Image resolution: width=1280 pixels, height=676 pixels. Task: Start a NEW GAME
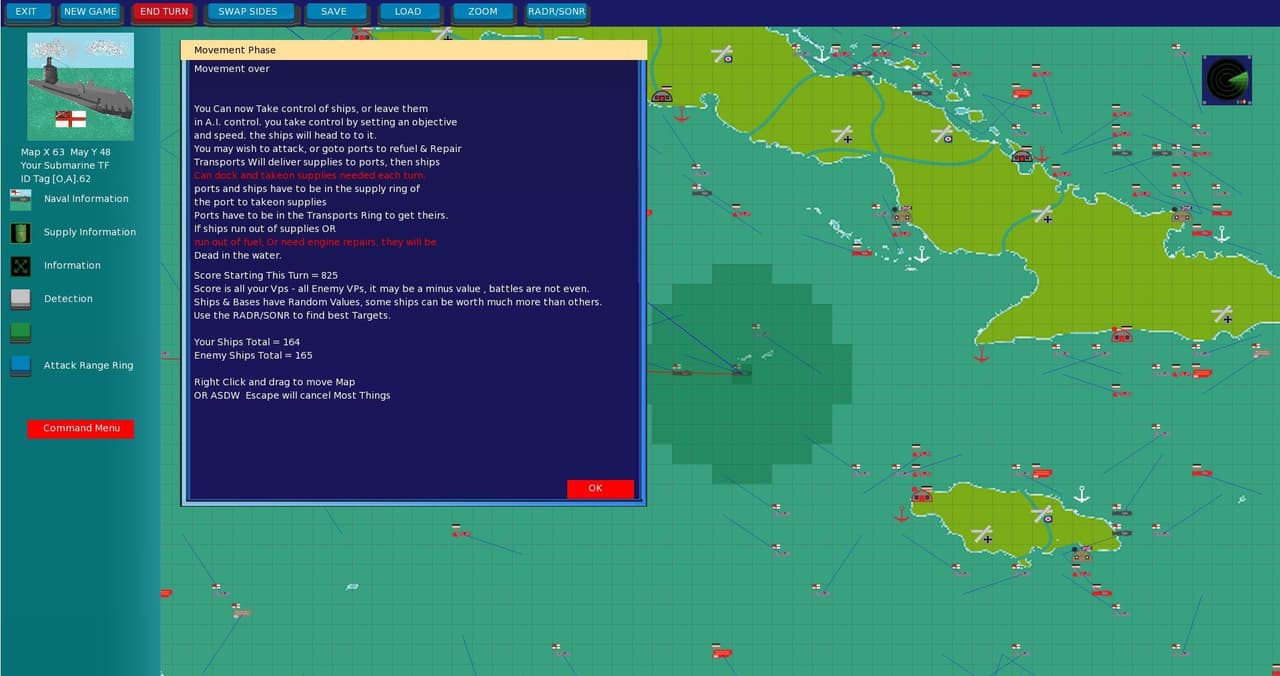pyautogui.click(x=90, y=12)
